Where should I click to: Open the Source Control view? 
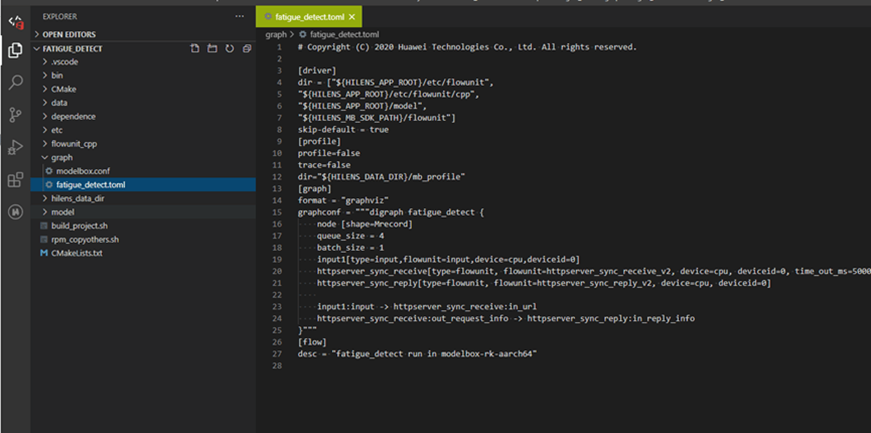pos(16,115)
